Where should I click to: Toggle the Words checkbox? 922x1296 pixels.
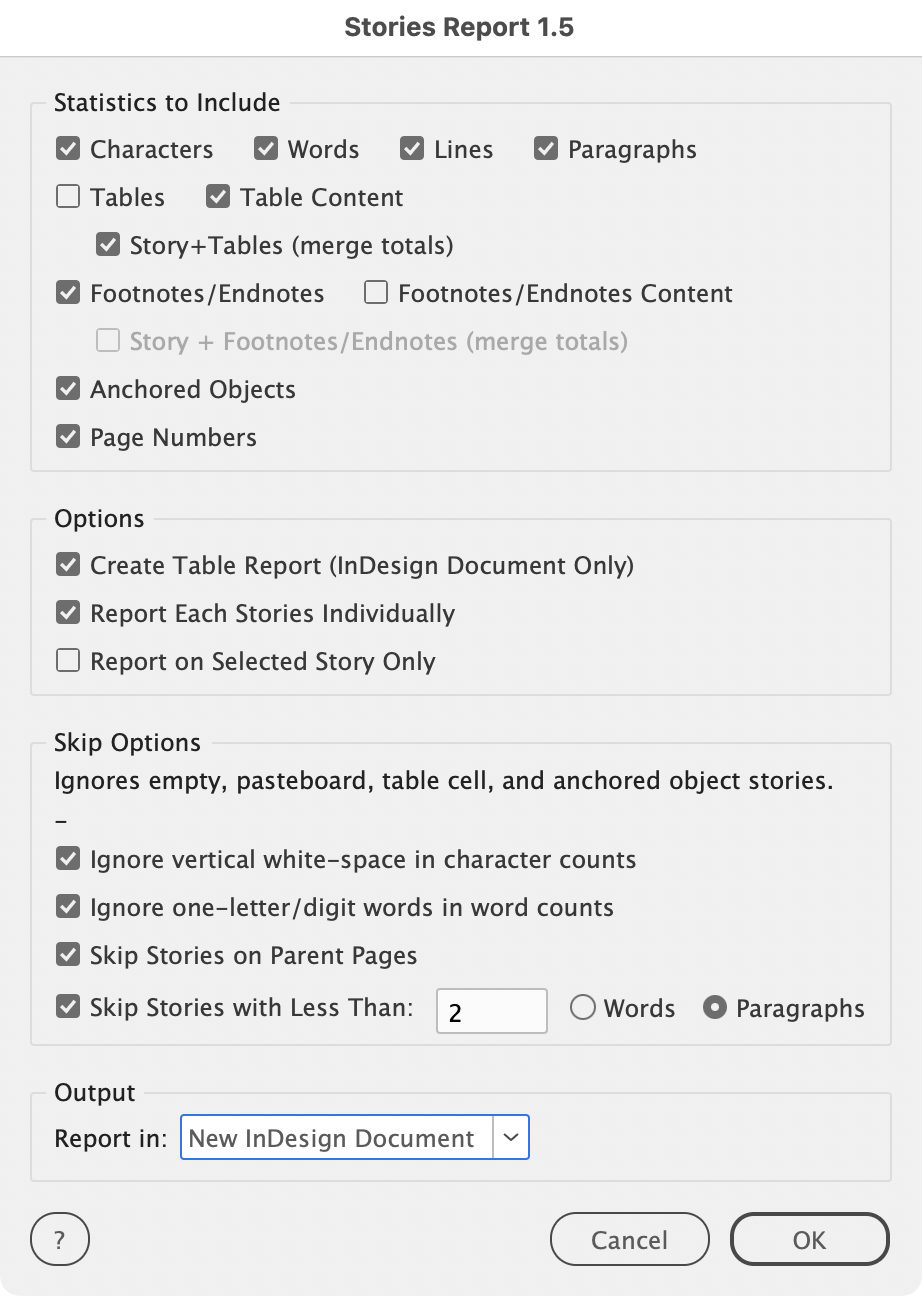point(266,149)
